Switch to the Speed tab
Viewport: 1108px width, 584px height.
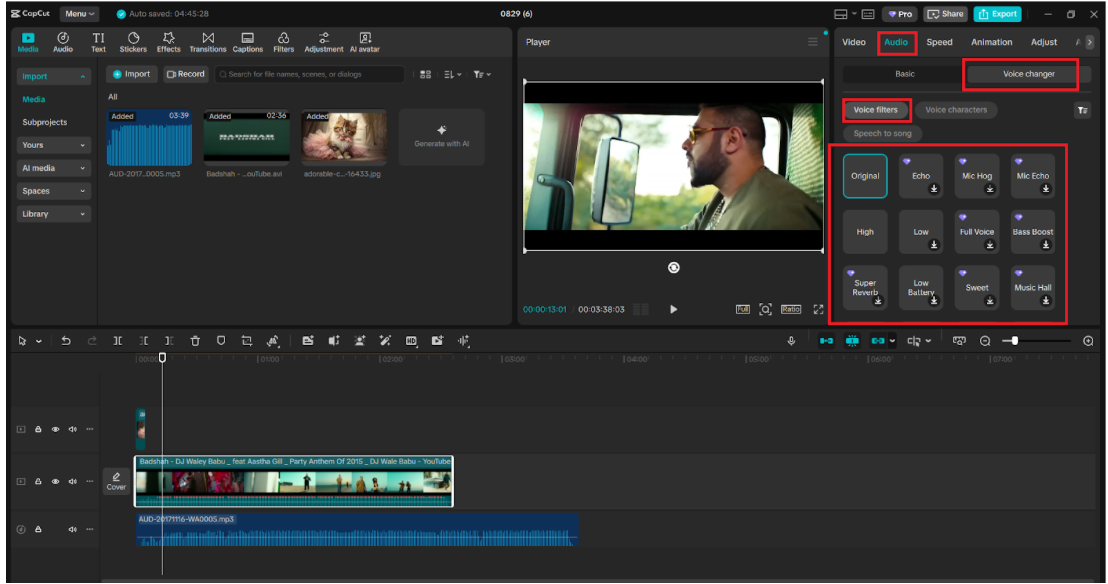(939, 42)
